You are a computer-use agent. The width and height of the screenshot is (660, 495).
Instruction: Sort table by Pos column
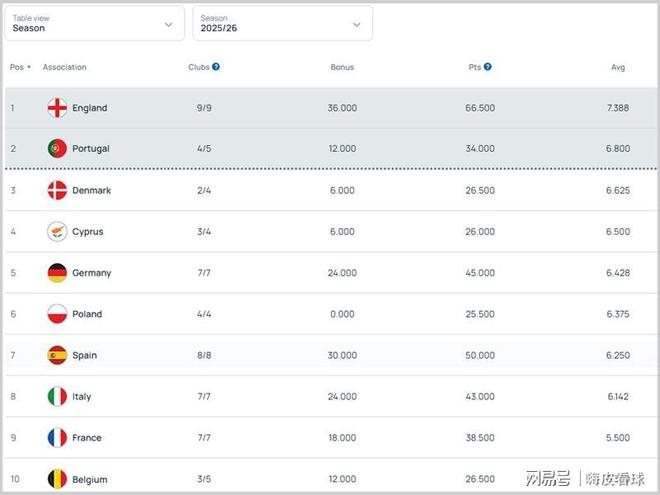pyautogui.click(x=19, y=67)
